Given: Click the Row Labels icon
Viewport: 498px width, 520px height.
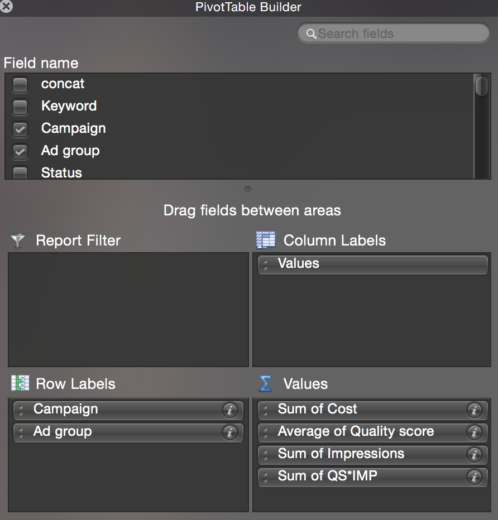Looking at the screenshot, I should 20,383.
